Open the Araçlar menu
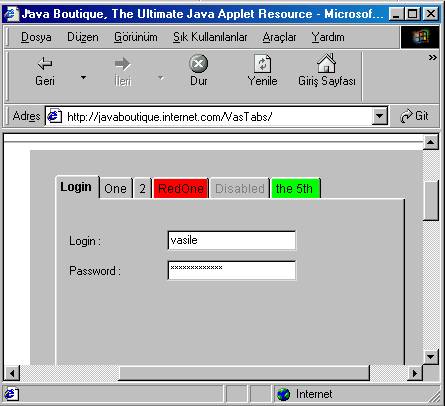The height and width of the screenshot is (406, 445). tap(279, 37)
